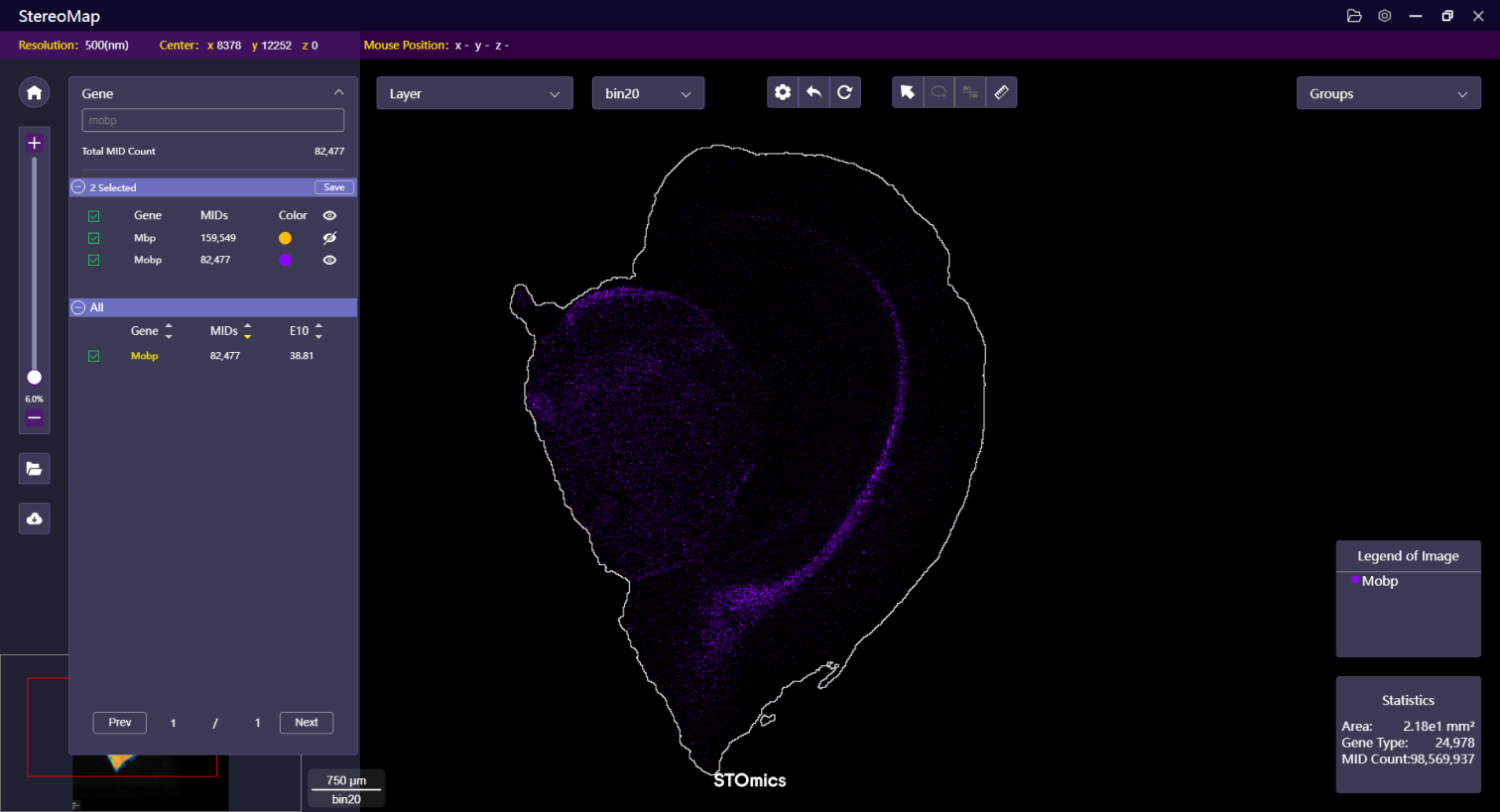The height and width of the screenshot is (812, 1500).
Task: Click the purple Mobp color swatch
Action: coord(285,260)
